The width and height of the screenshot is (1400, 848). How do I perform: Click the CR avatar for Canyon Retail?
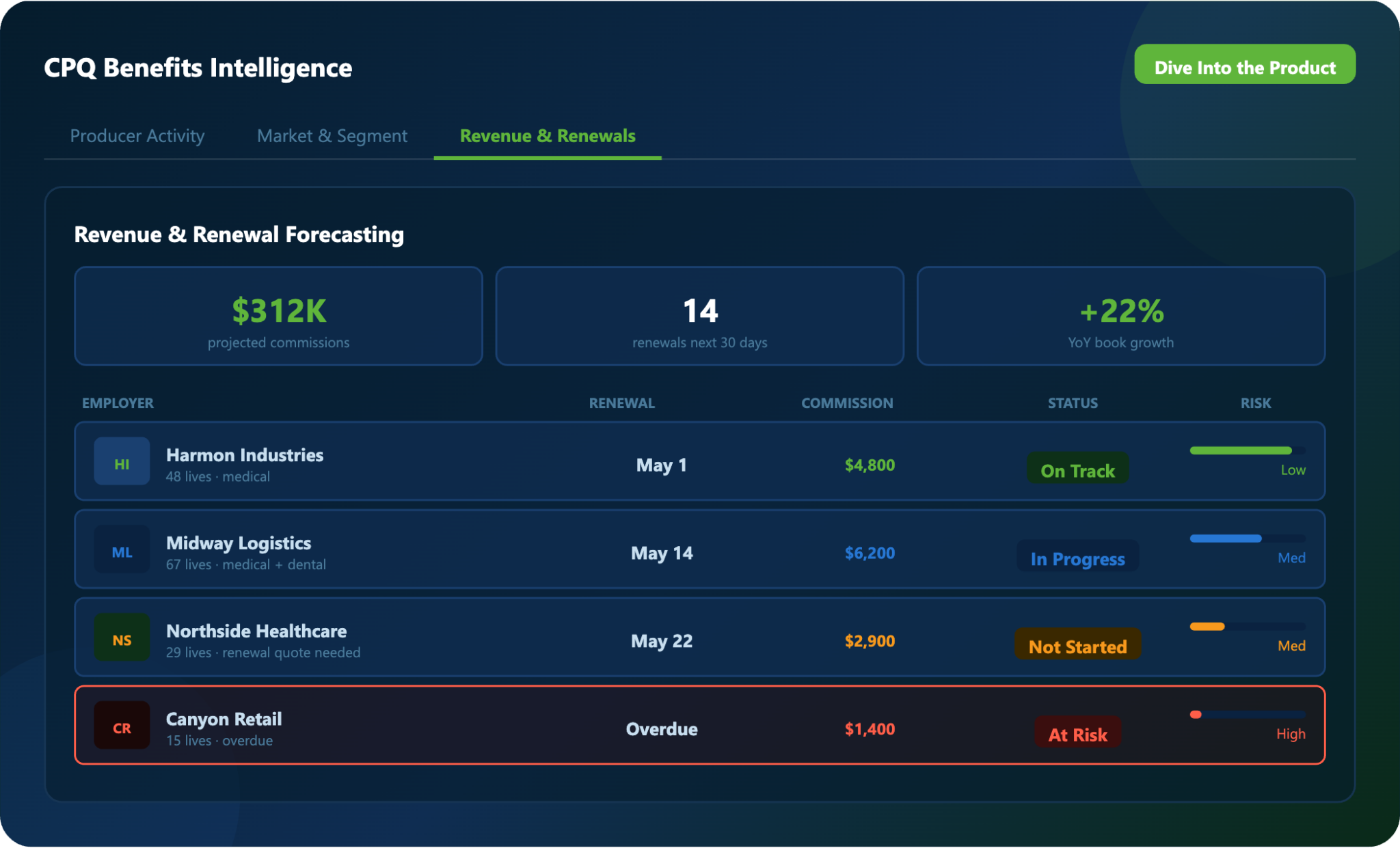[122, 725]
